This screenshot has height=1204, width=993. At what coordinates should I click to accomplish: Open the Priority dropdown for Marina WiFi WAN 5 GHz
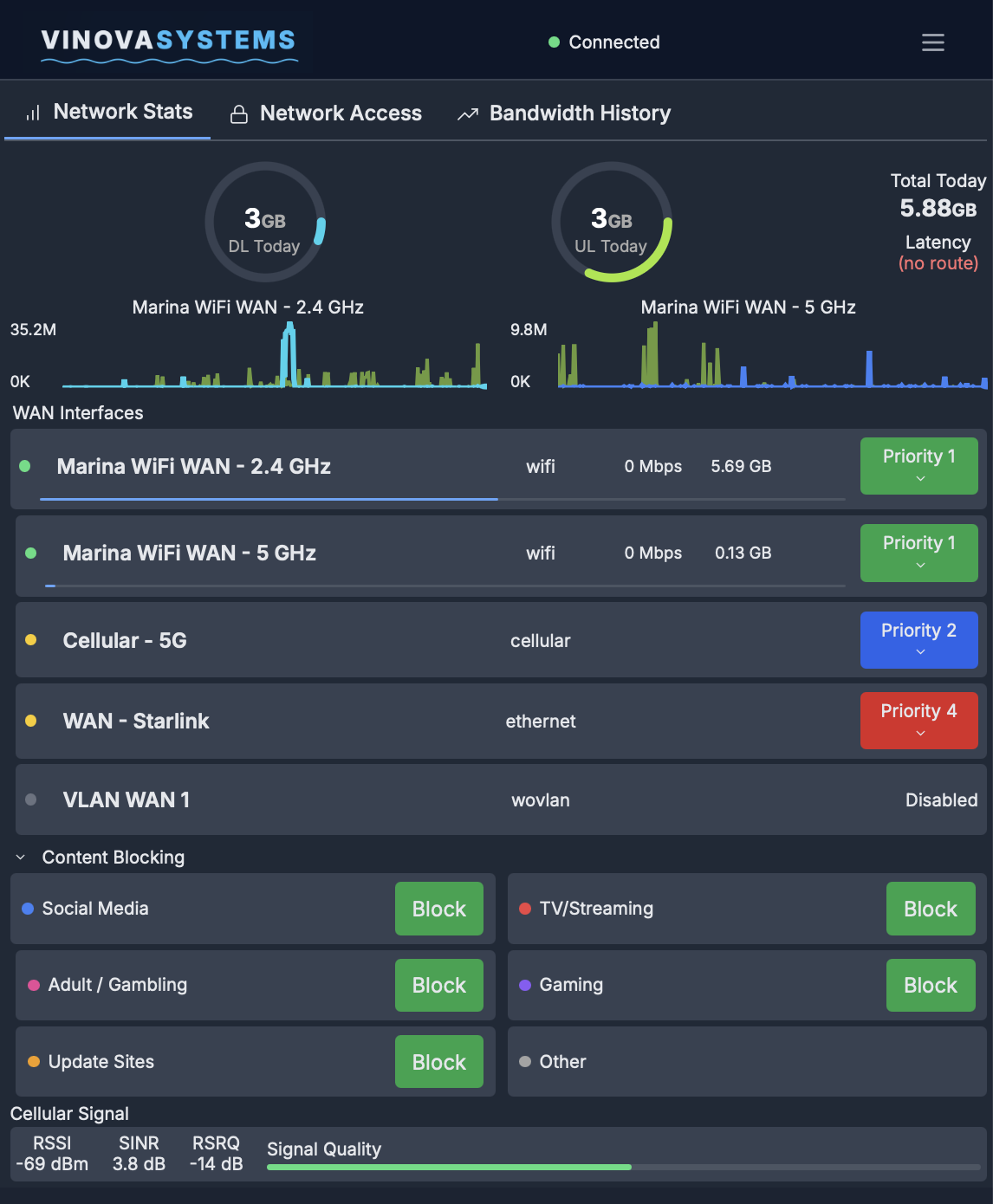coord(918,553)
